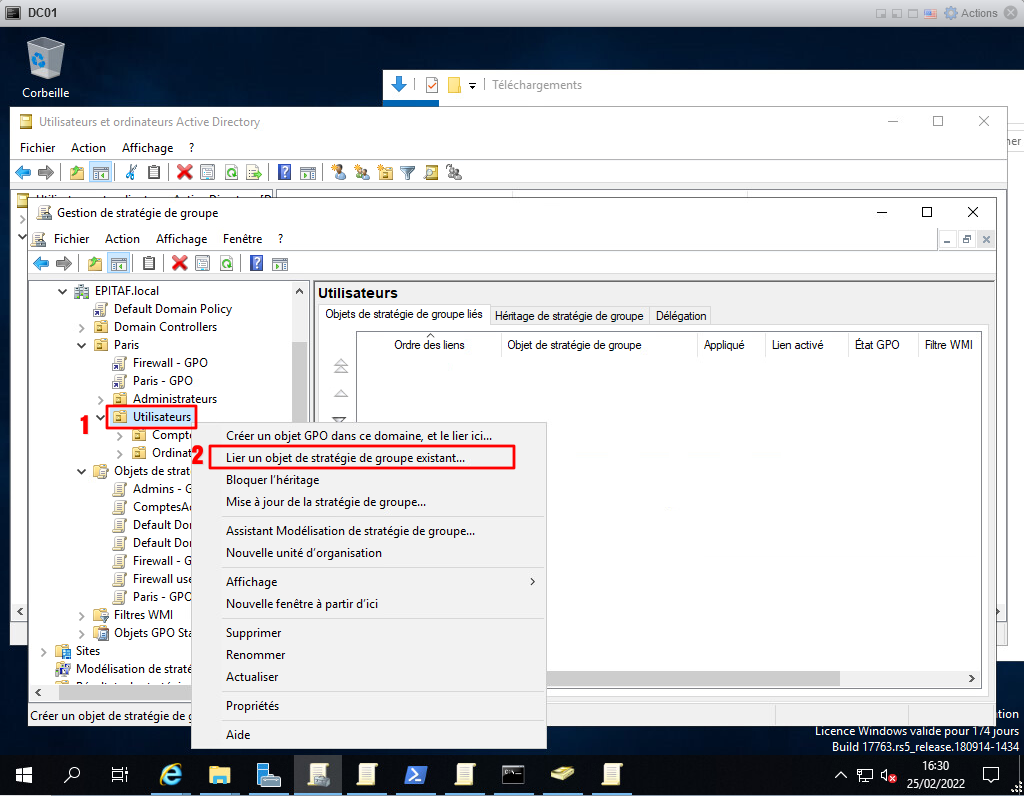
Task: Expand the Domain Controllers tree node
Action: 82,327
